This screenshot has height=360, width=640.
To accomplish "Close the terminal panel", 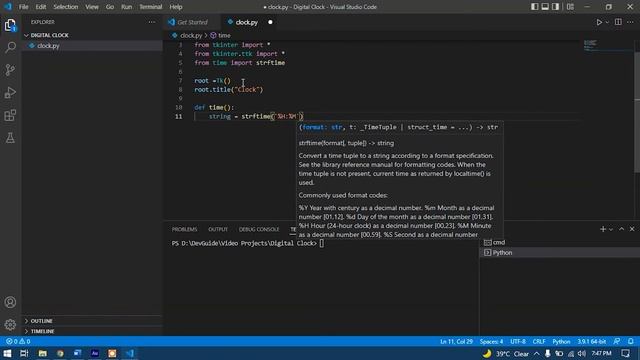I will click(632, 229).
